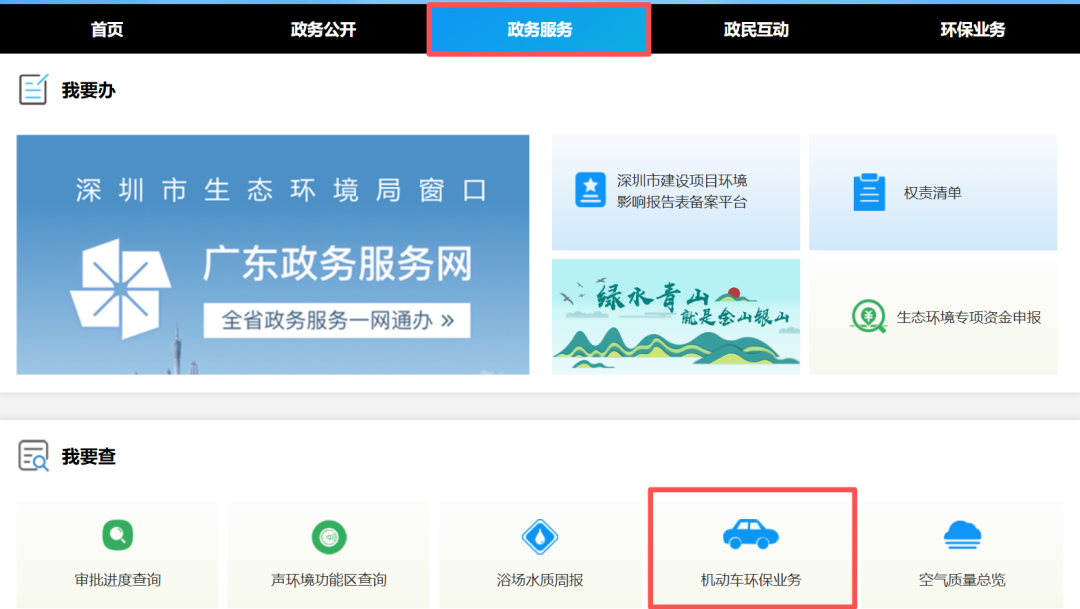This screenshot has height=609, width=1080.
Task: Open 深圳市建设项目环境影响报告表备案平台 link
Action: [x=681, y=192]
